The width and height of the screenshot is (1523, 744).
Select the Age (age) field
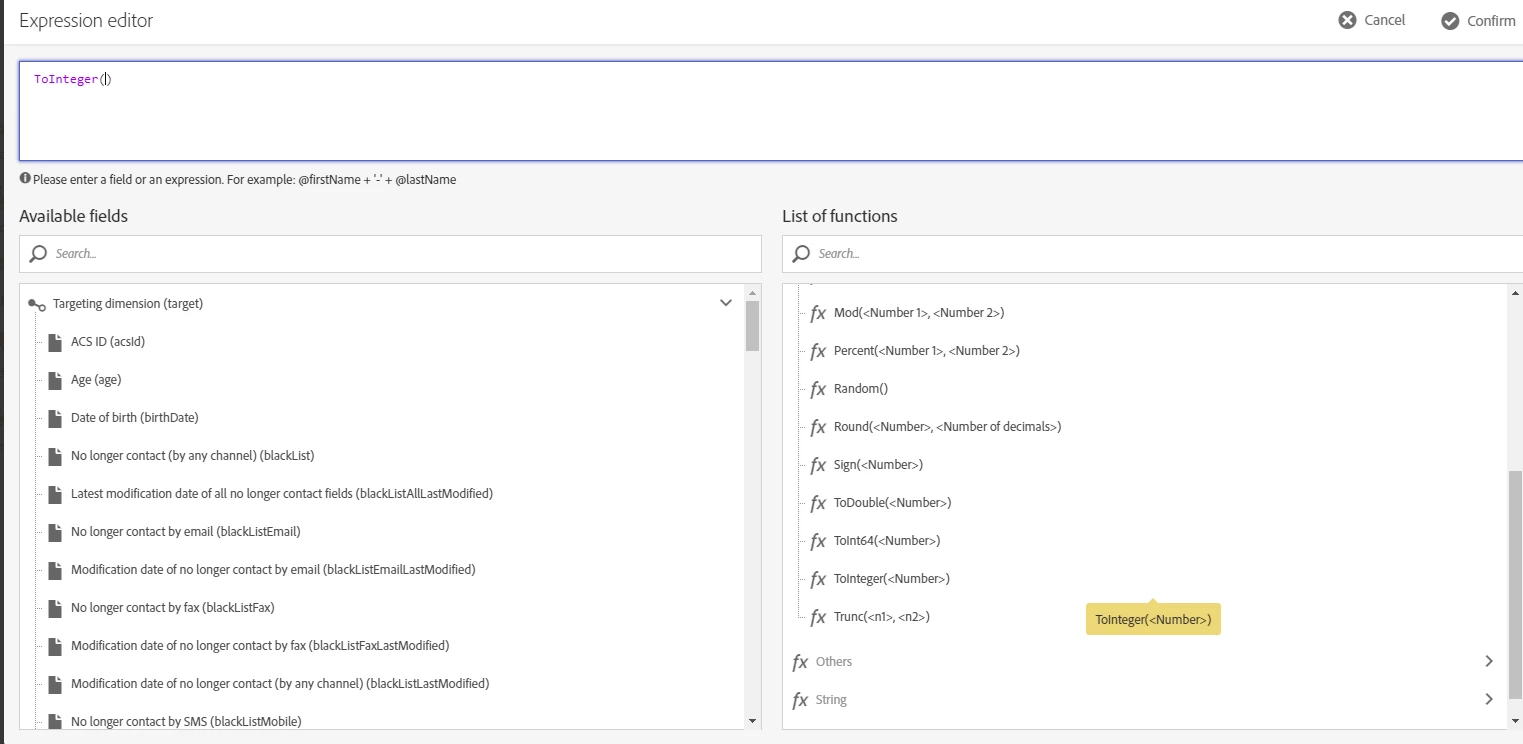[96, 380]
